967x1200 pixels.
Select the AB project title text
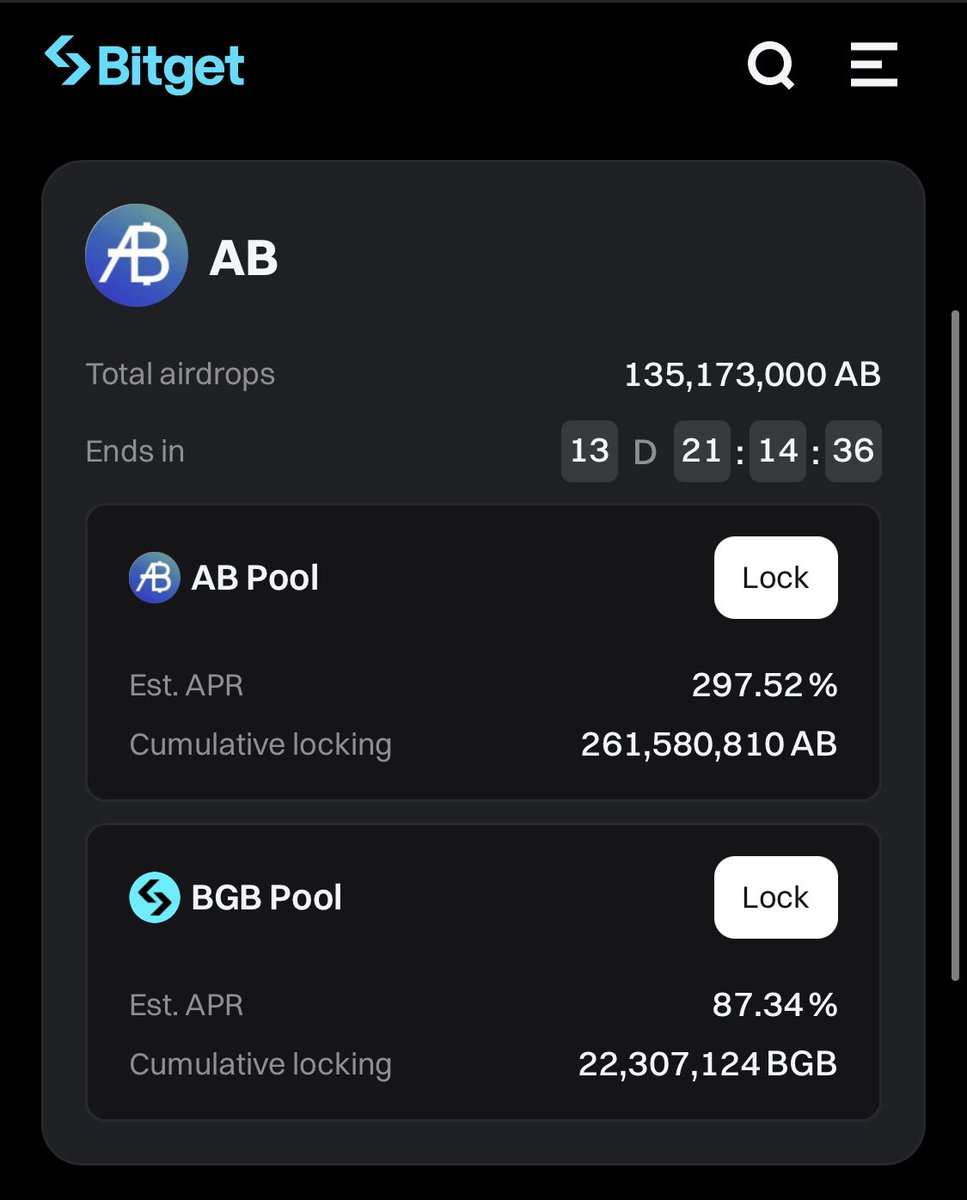pyautogui.click(x=243, y=259)
